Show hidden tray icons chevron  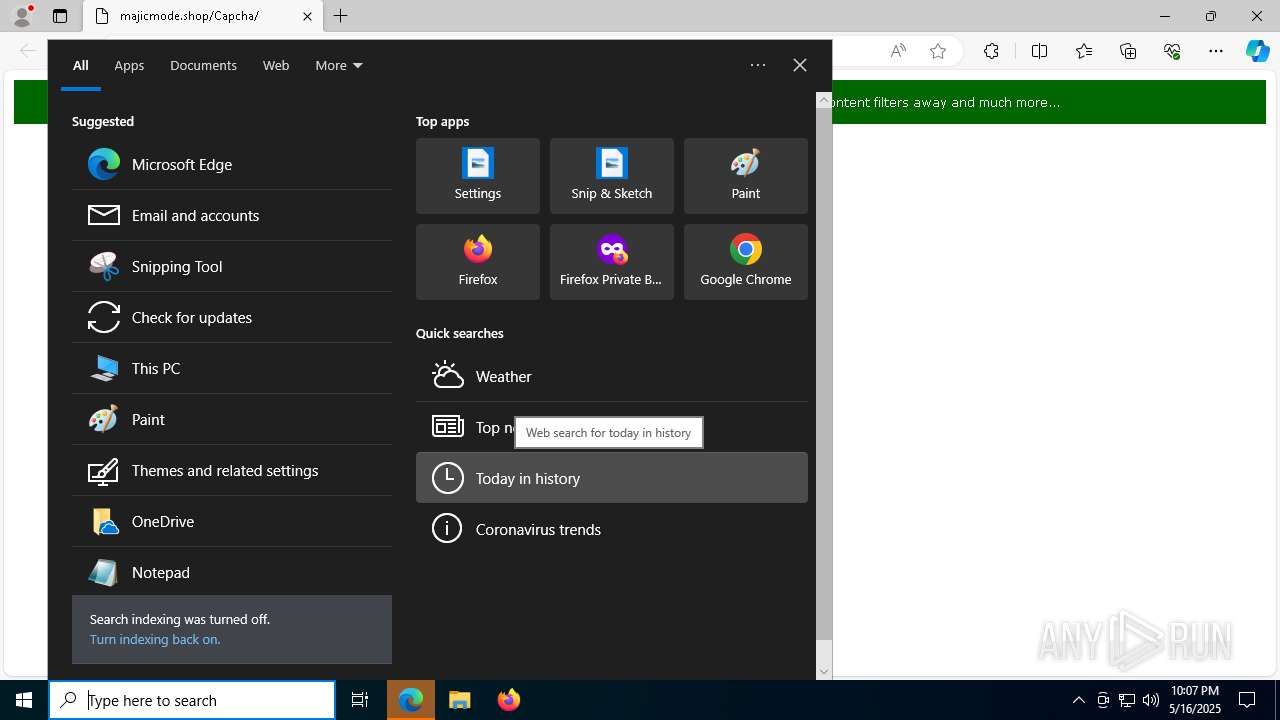pyautogui.click(x=1079, y=700)
